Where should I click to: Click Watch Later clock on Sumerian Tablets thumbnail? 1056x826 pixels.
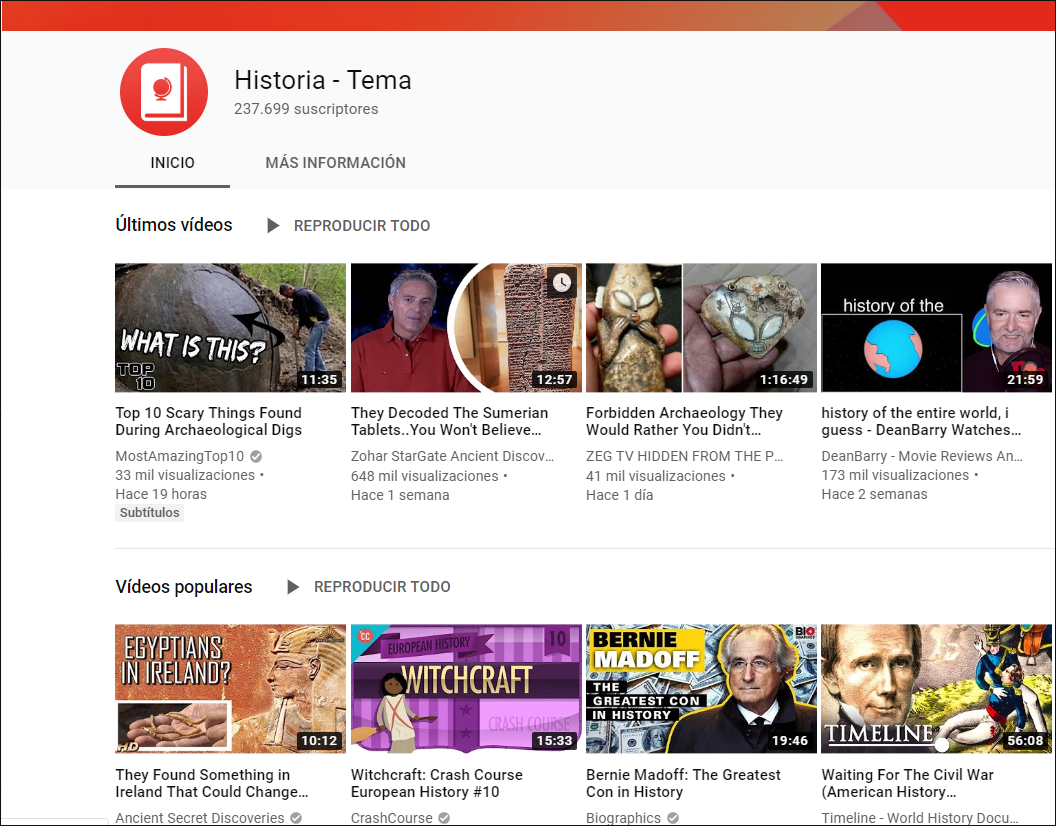[x=562, y=282]
